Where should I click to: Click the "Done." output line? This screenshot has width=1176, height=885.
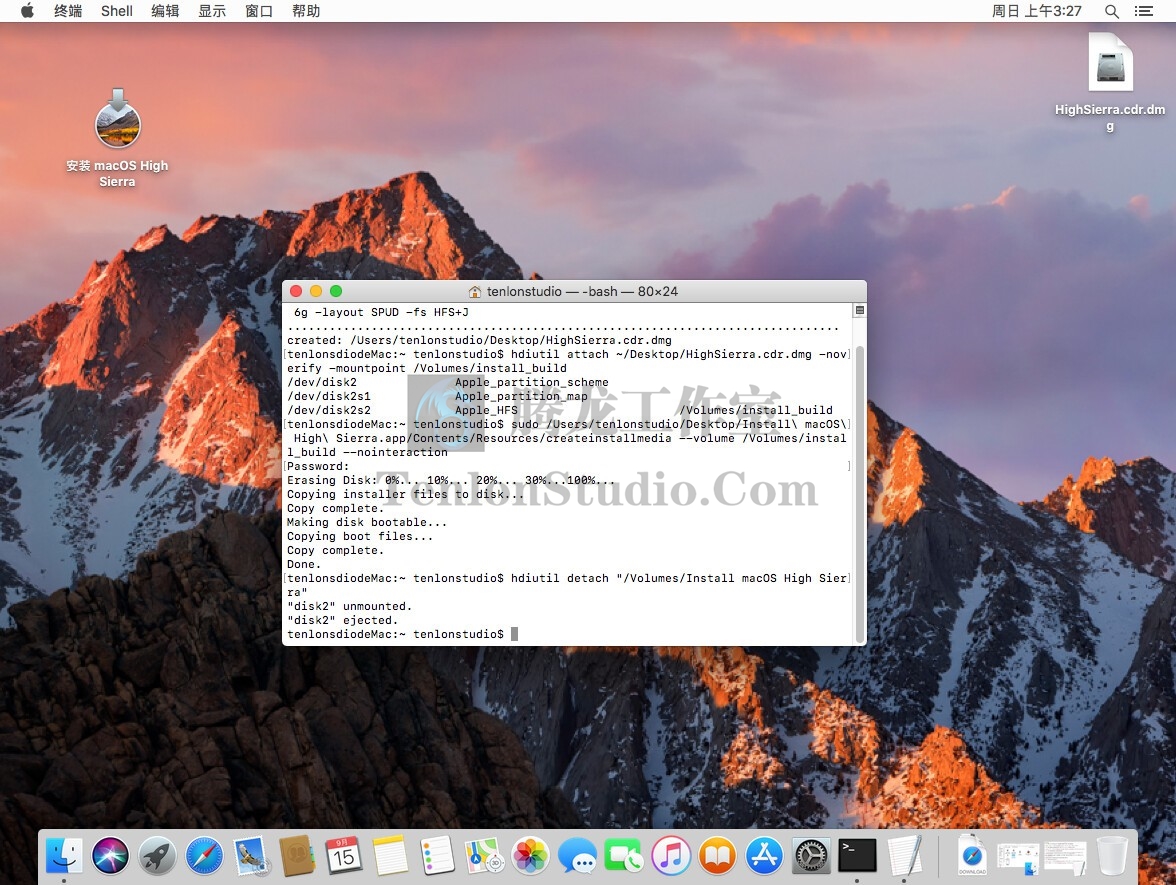coord(304,565)
